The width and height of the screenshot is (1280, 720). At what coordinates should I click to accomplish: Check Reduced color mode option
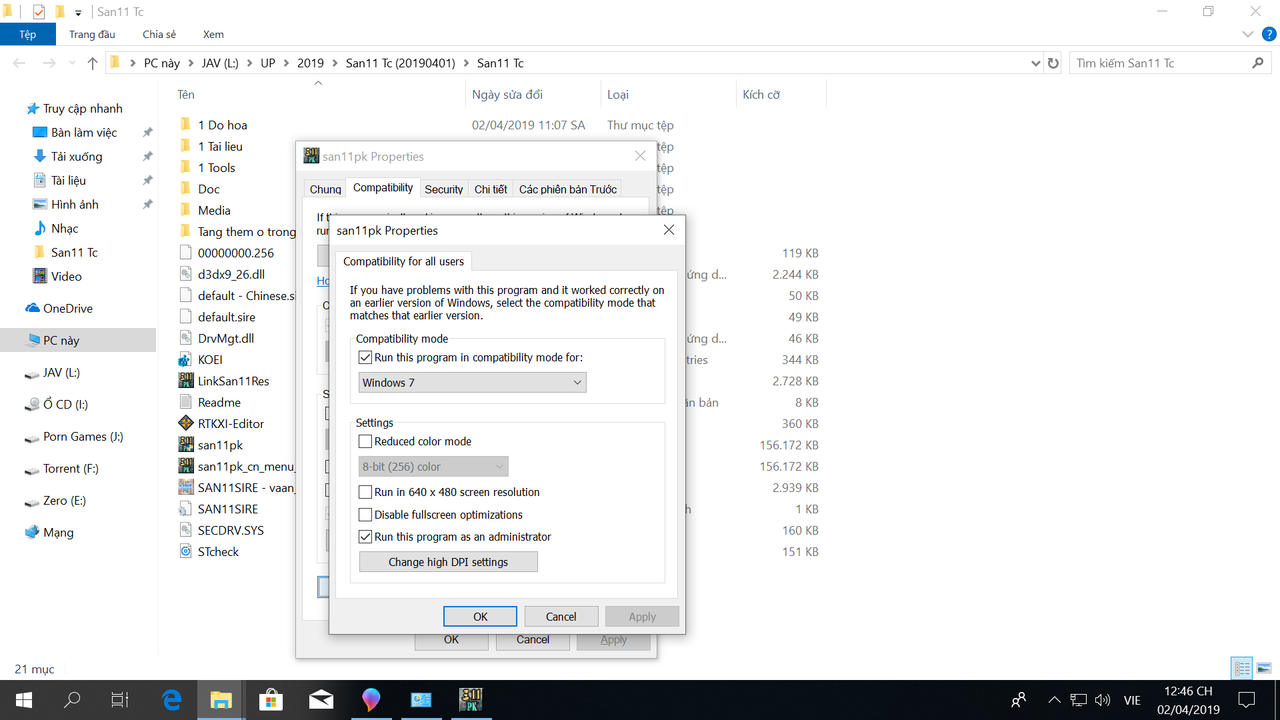[365, 441]
